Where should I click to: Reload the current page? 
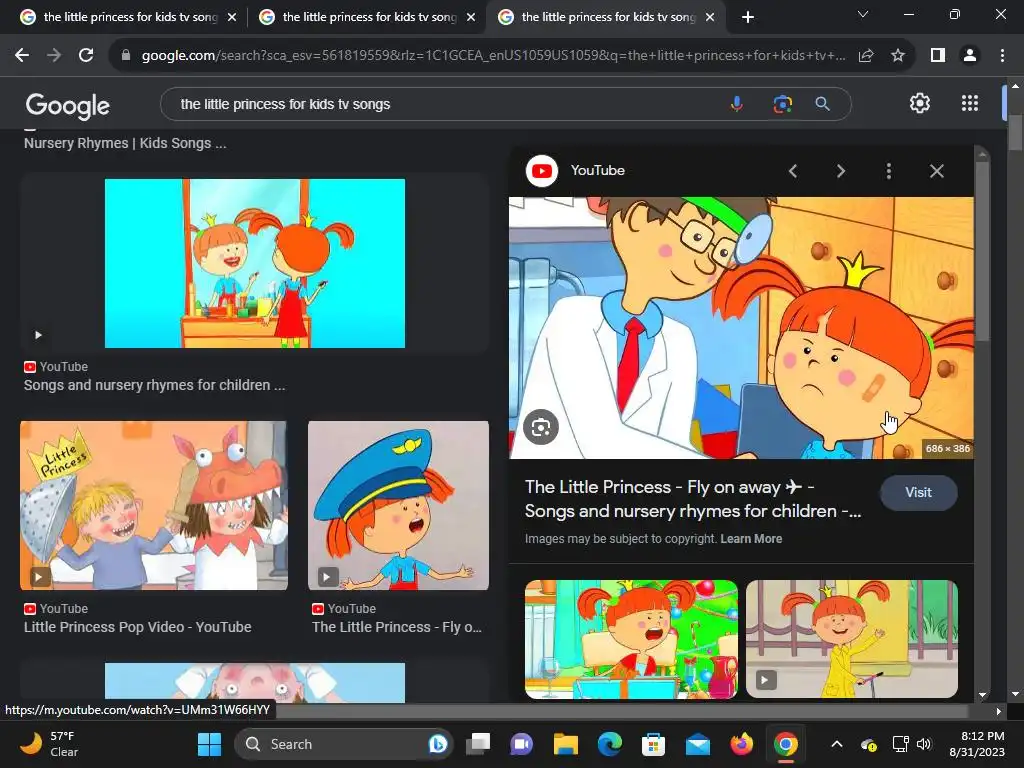[x=86, y=56]
